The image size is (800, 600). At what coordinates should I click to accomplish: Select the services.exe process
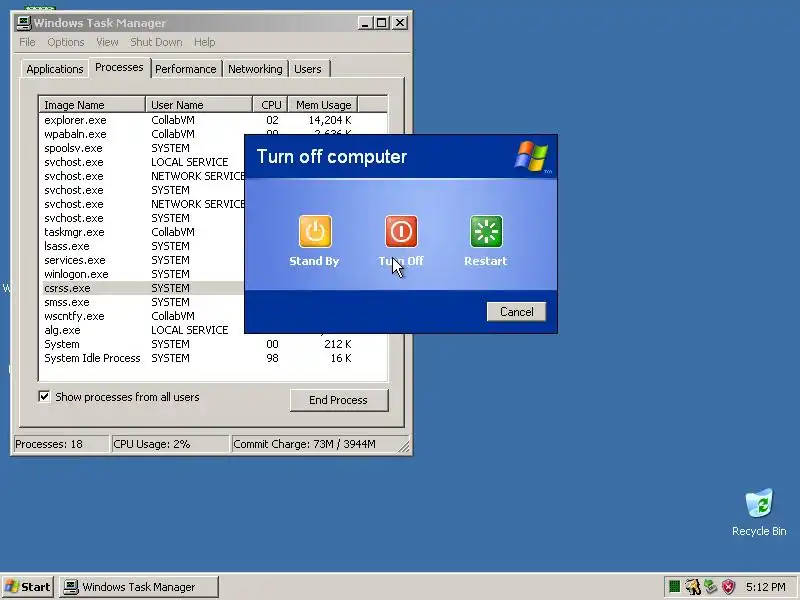[75, 260]
